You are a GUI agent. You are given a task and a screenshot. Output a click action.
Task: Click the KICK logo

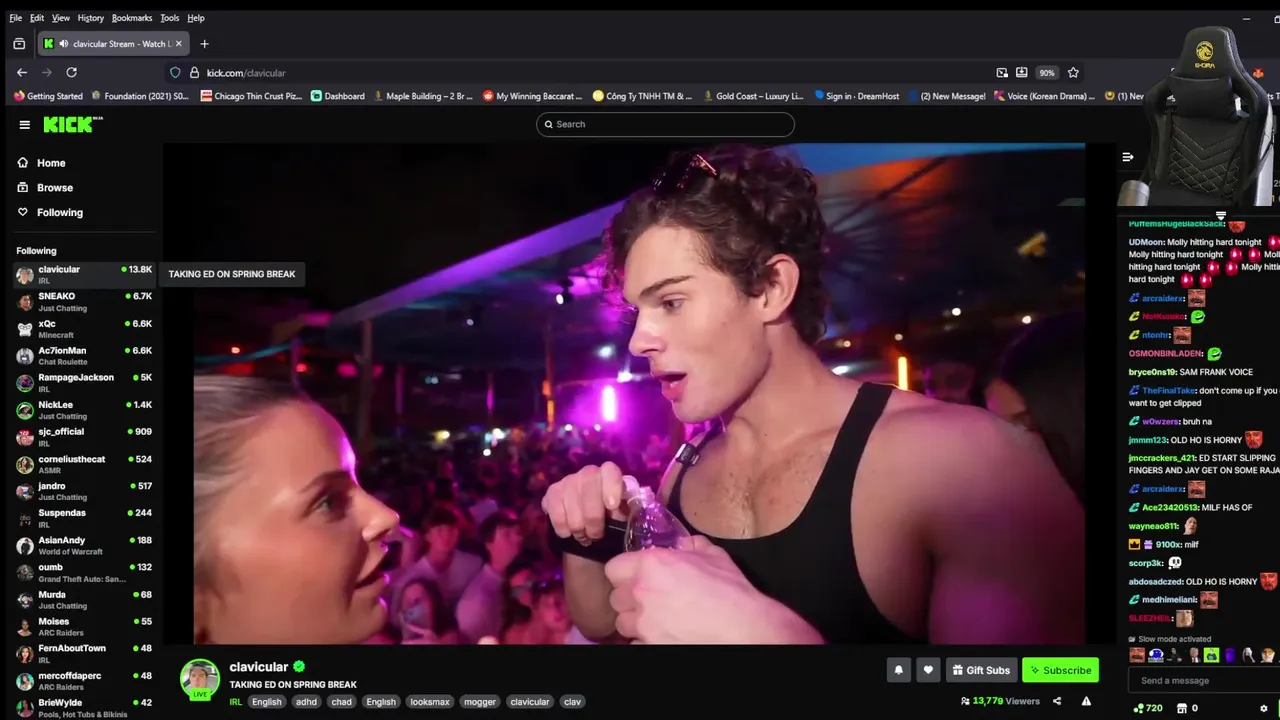coord(72,124)
